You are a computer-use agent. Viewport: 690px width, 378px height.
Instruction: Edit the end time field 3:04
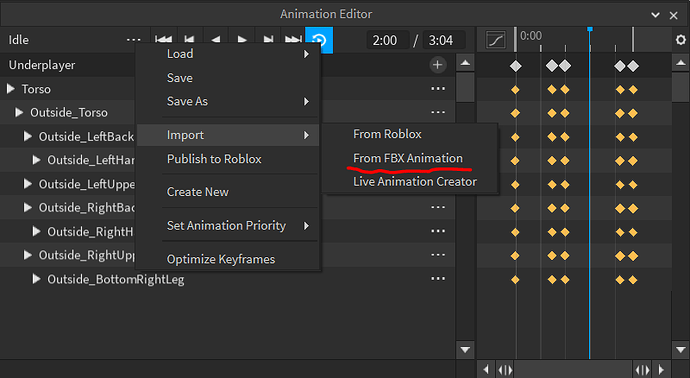pos(444,40)
